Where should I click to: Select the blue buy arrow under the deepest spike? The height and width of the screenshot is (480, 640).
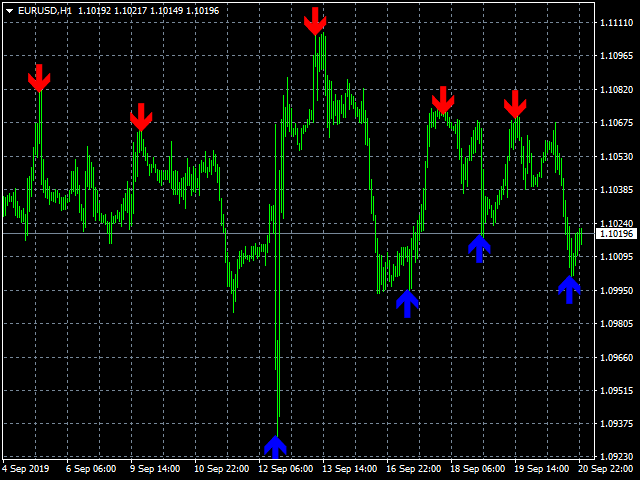click(x=276, y=447)
